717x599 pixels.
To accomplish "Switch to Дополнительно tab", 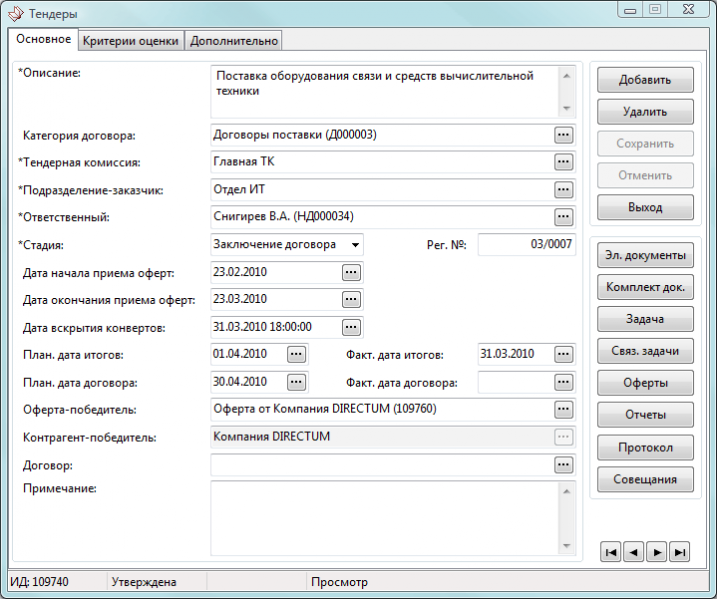I will pos(234,41).
